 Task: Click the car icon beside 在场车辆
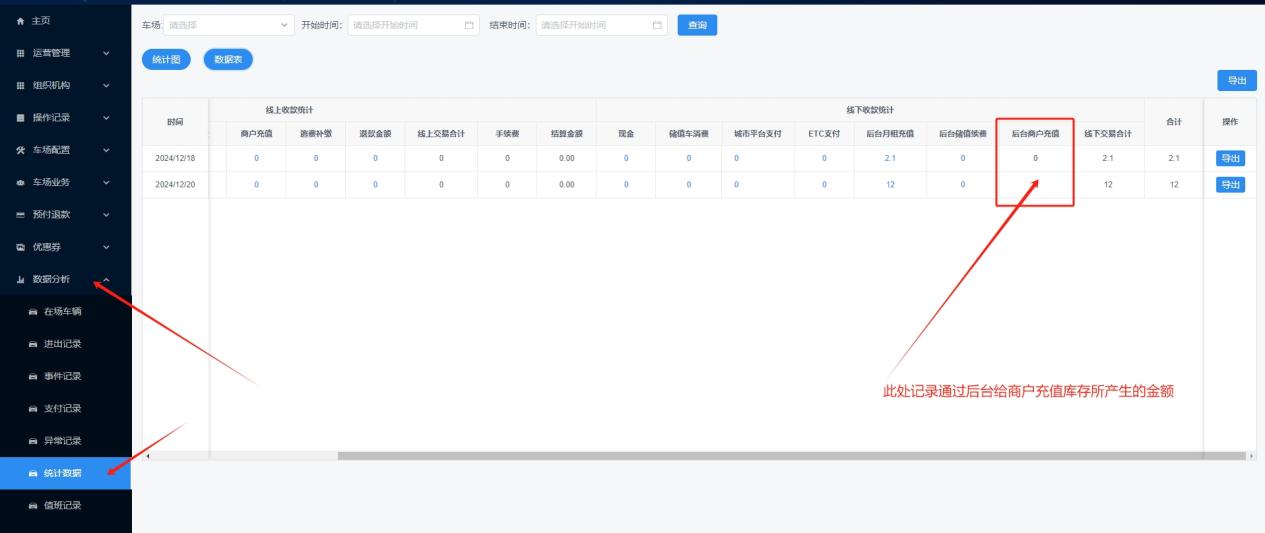33,311
